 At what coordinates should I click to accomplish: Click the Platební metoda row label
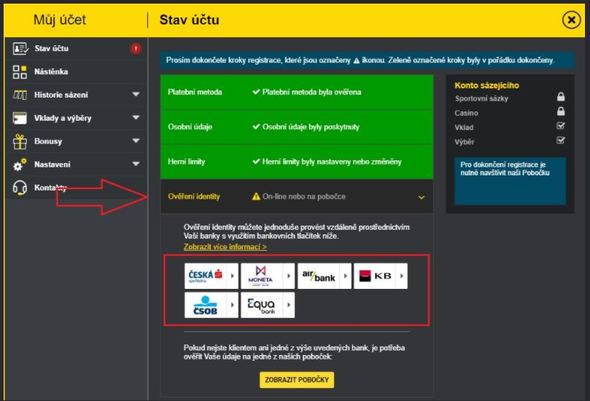click(x=195, y=92)
